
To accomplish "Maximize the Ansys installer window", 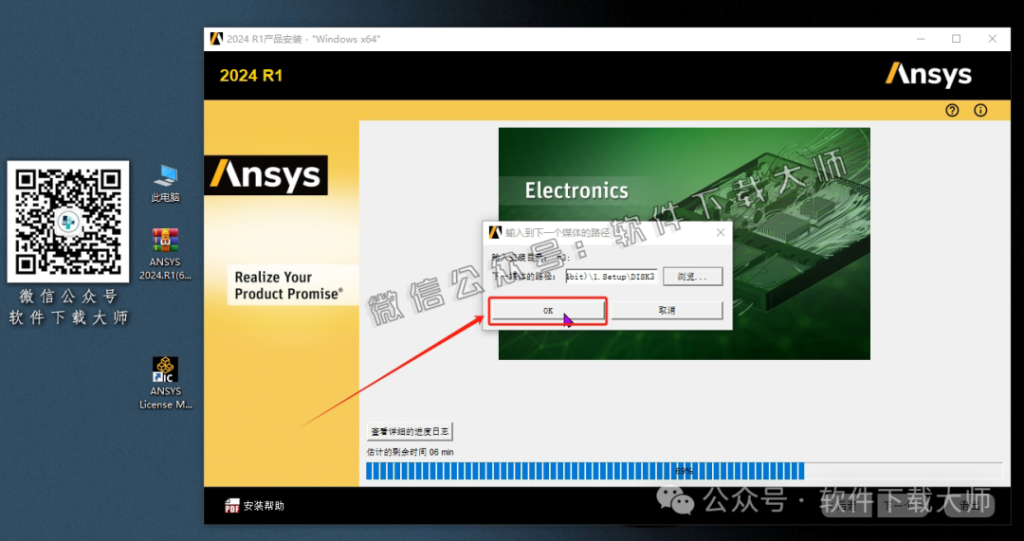I will pyautogui.click(x=956, y=39).
